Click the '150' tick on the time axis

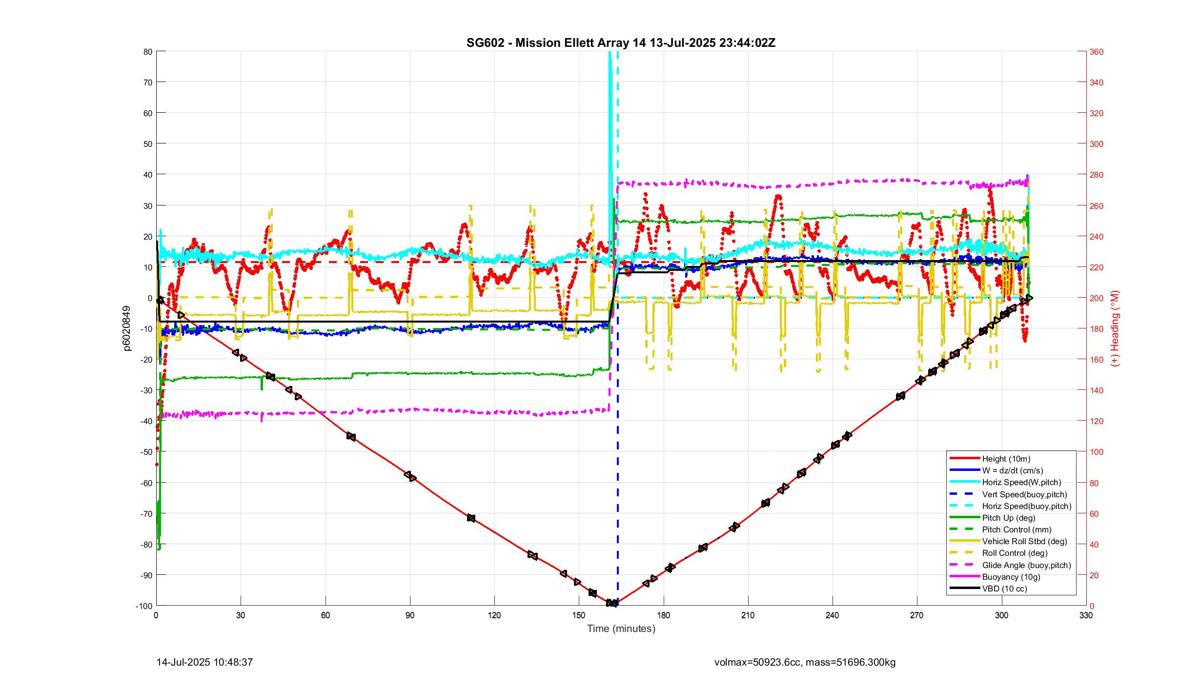[x=579, y=616]
